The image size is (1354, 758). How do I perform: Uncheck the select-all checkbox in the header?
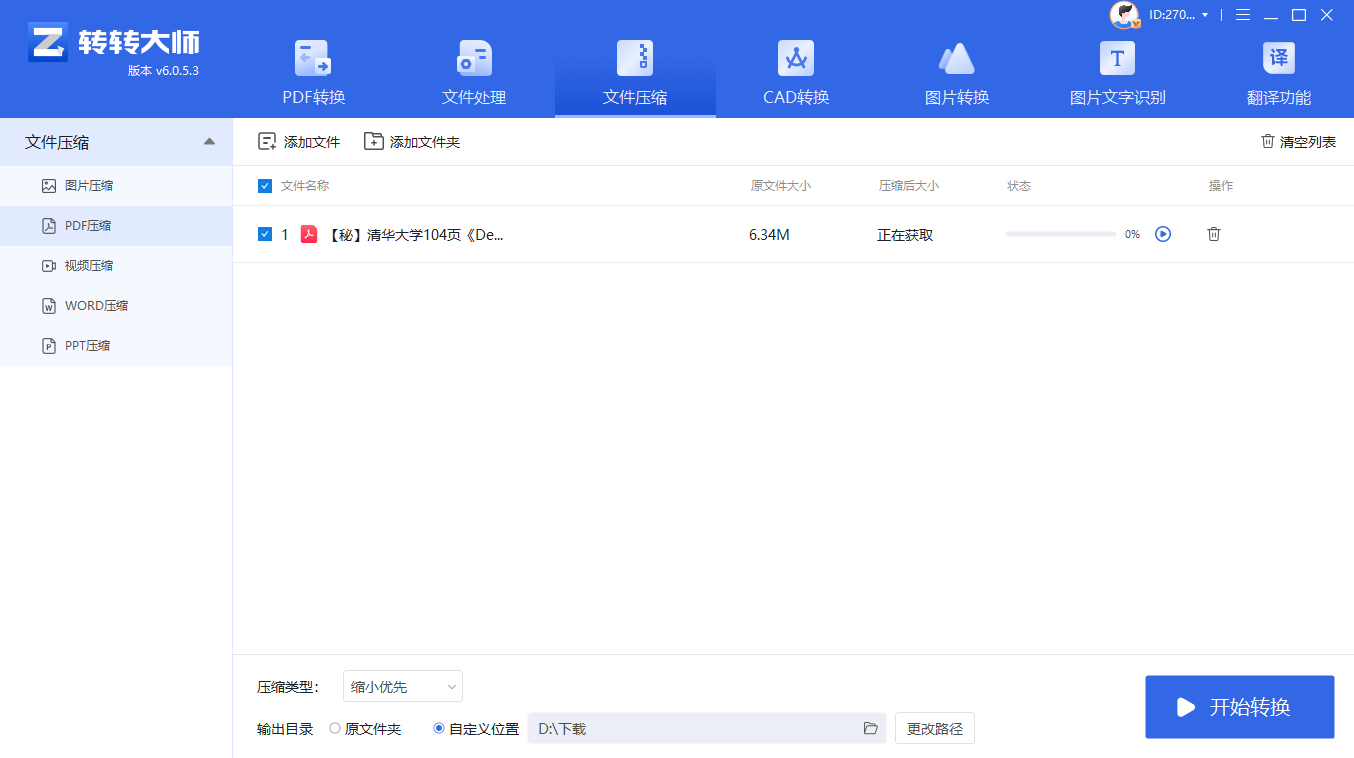click(265, 185)
